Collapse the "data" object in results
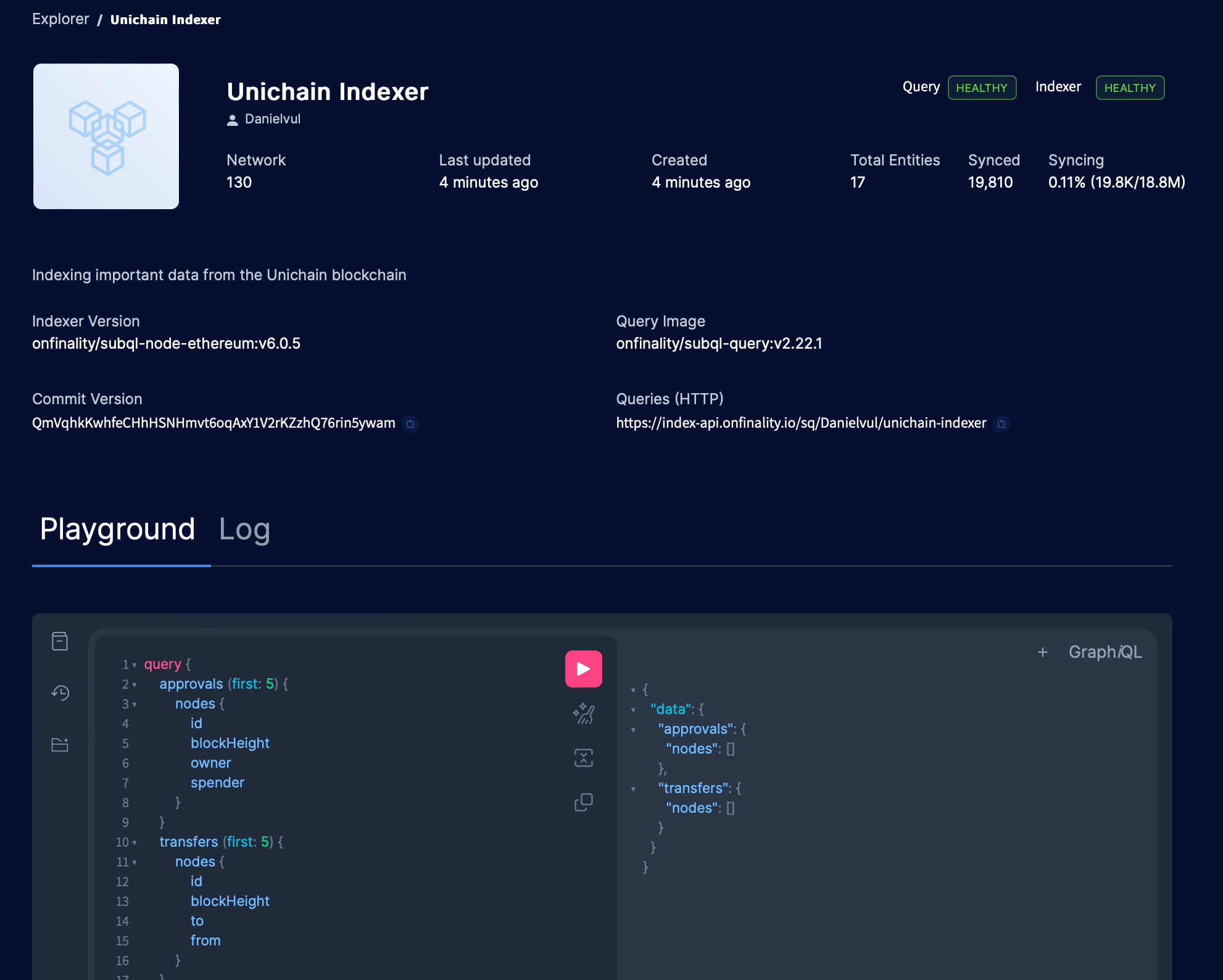1223x980 pixels. [x=633, y=710]
